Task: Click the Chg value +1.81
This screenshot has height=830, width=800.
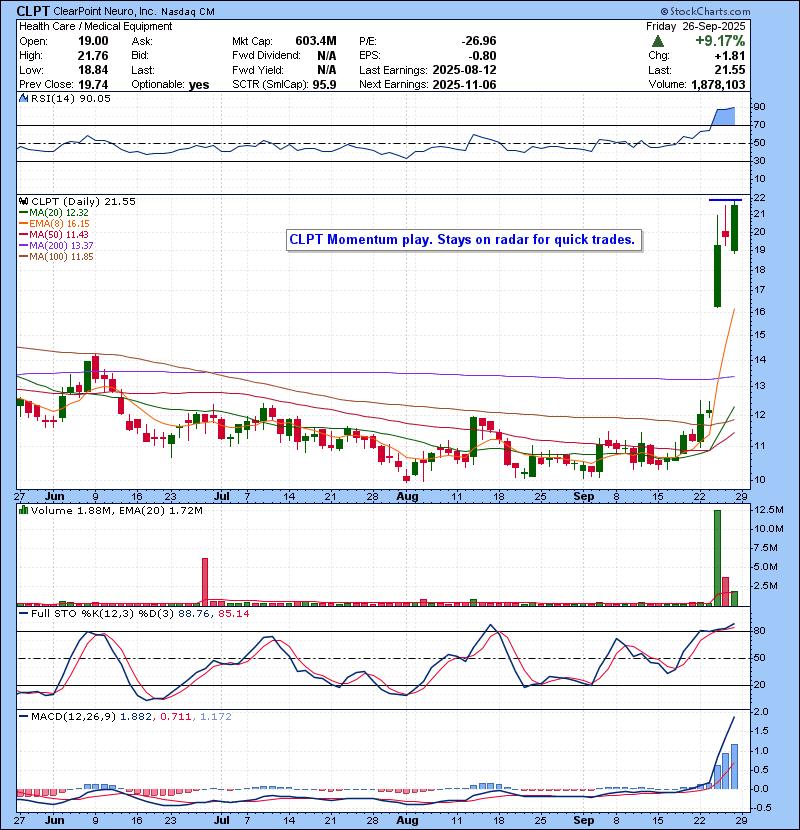Action: (730, 56)
